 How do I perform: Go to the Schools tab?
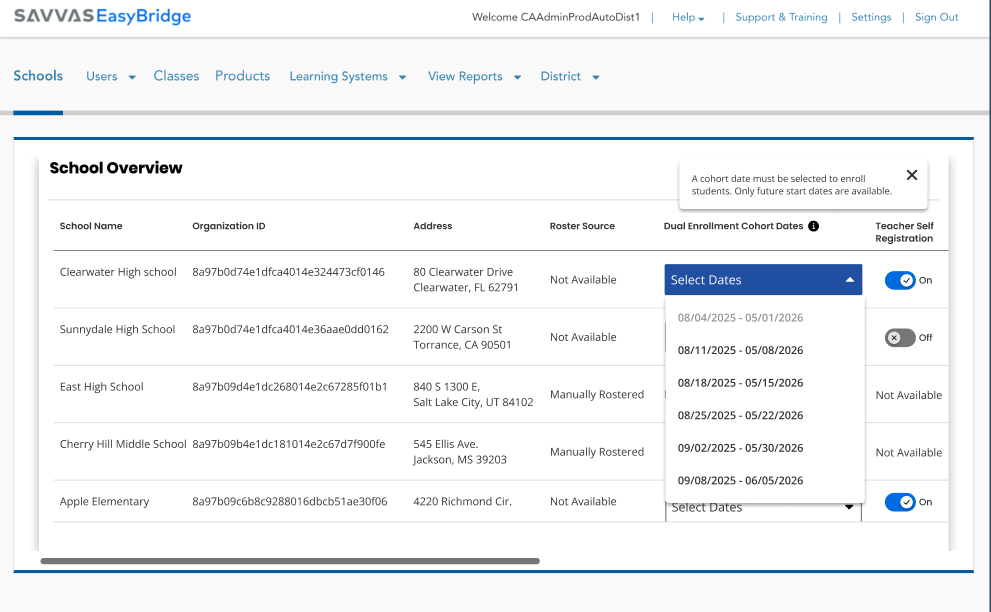click(x=38, y=76)
